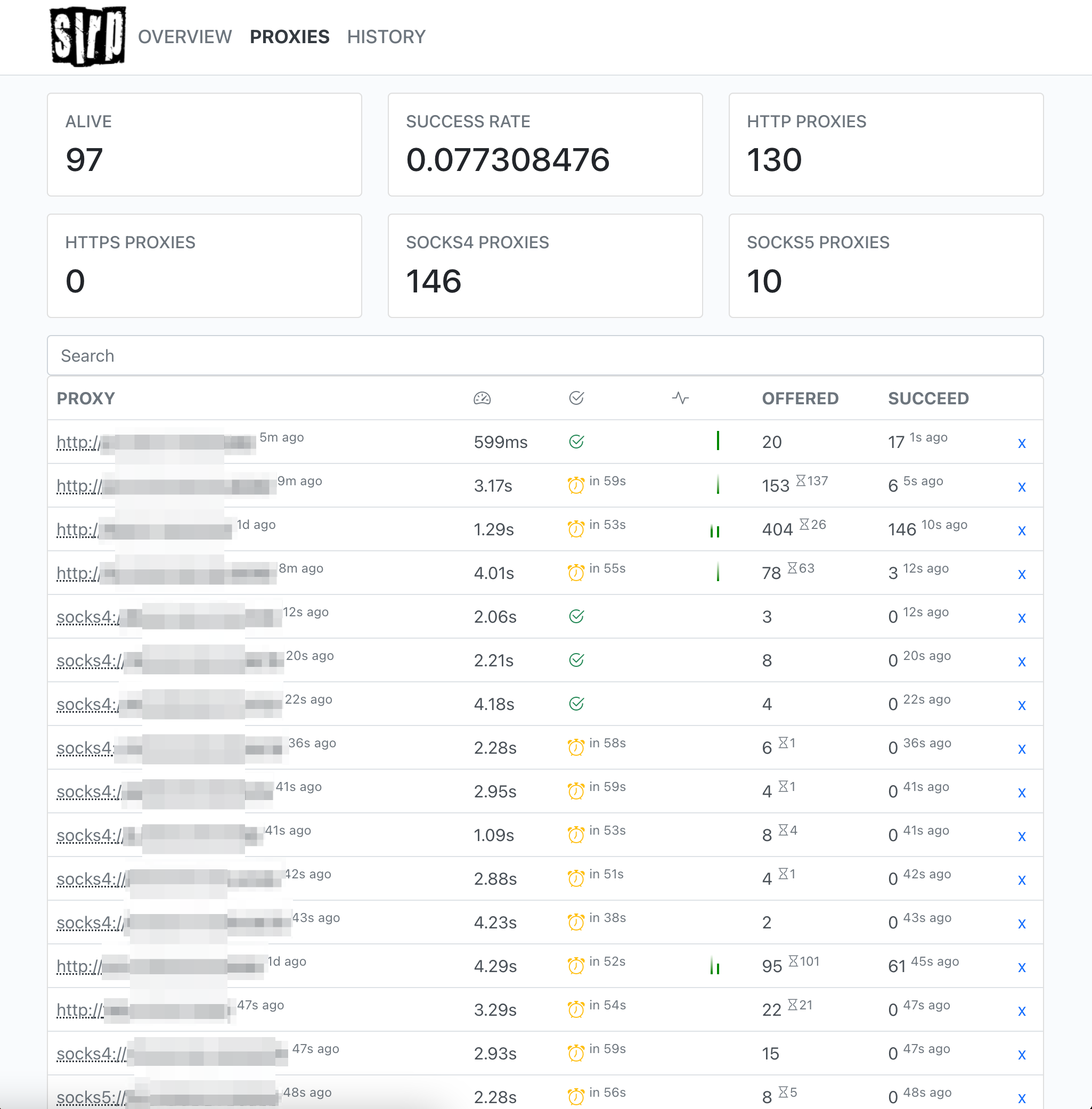Click the SOCKS4 Proxies stat card
1092x1109 pixels.
coord(545,265)
